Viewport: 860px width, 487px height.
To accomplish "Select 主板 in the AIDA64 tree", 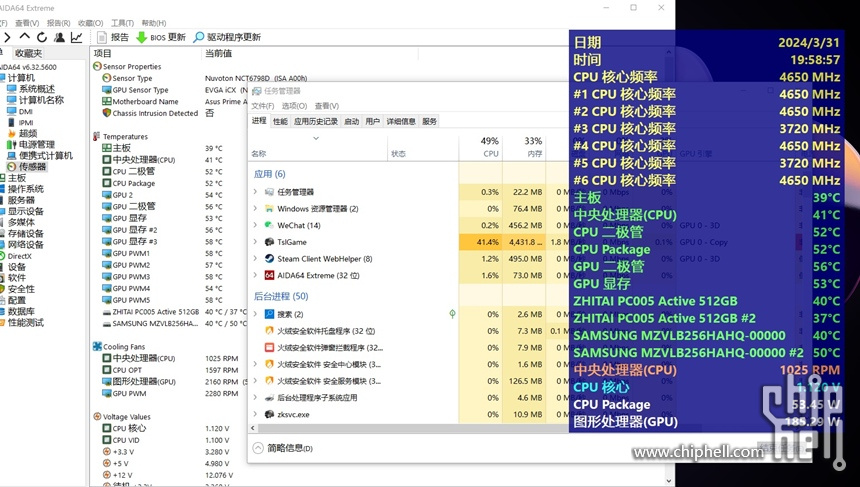I will [16, 178].
